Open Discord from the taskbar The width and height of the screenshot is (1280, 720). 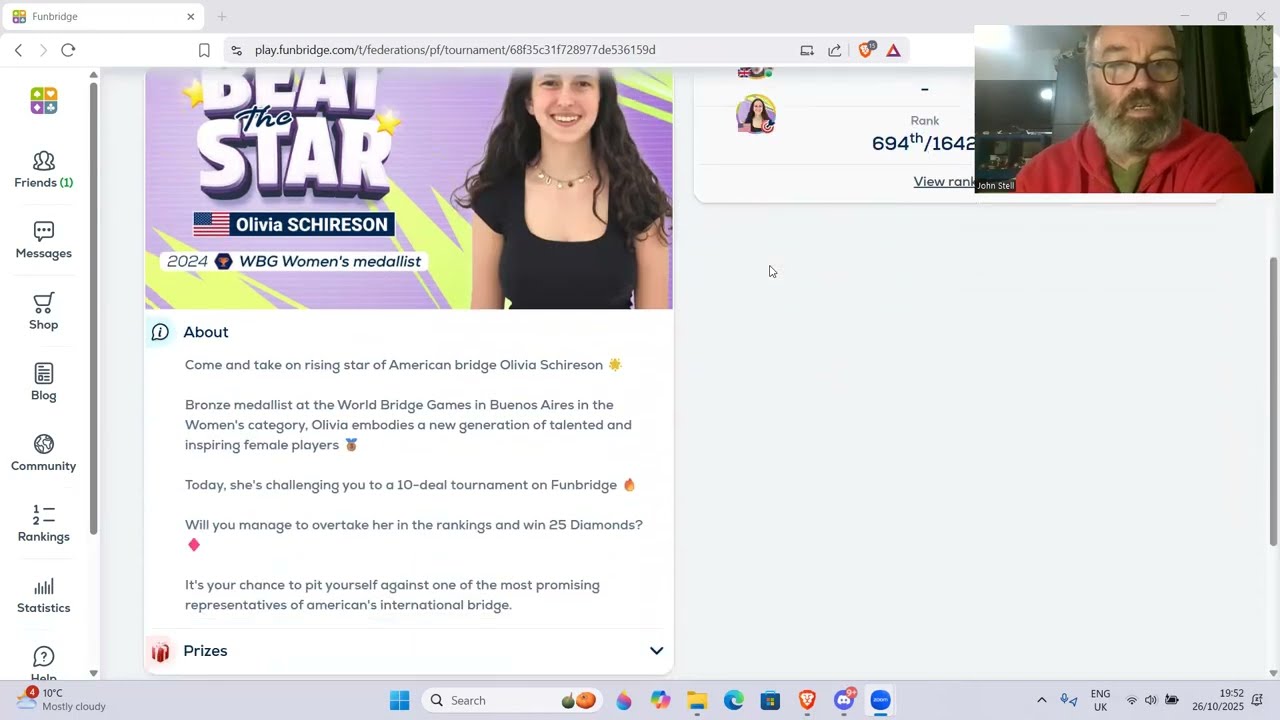click(844, 700)
